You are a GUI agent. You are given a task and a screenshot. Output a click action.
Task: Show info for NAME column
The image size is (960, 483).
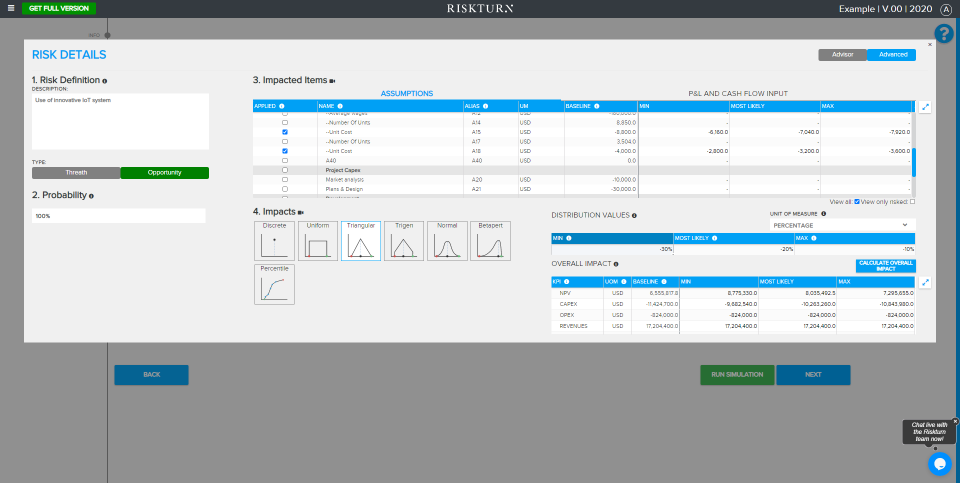(340, 107)
